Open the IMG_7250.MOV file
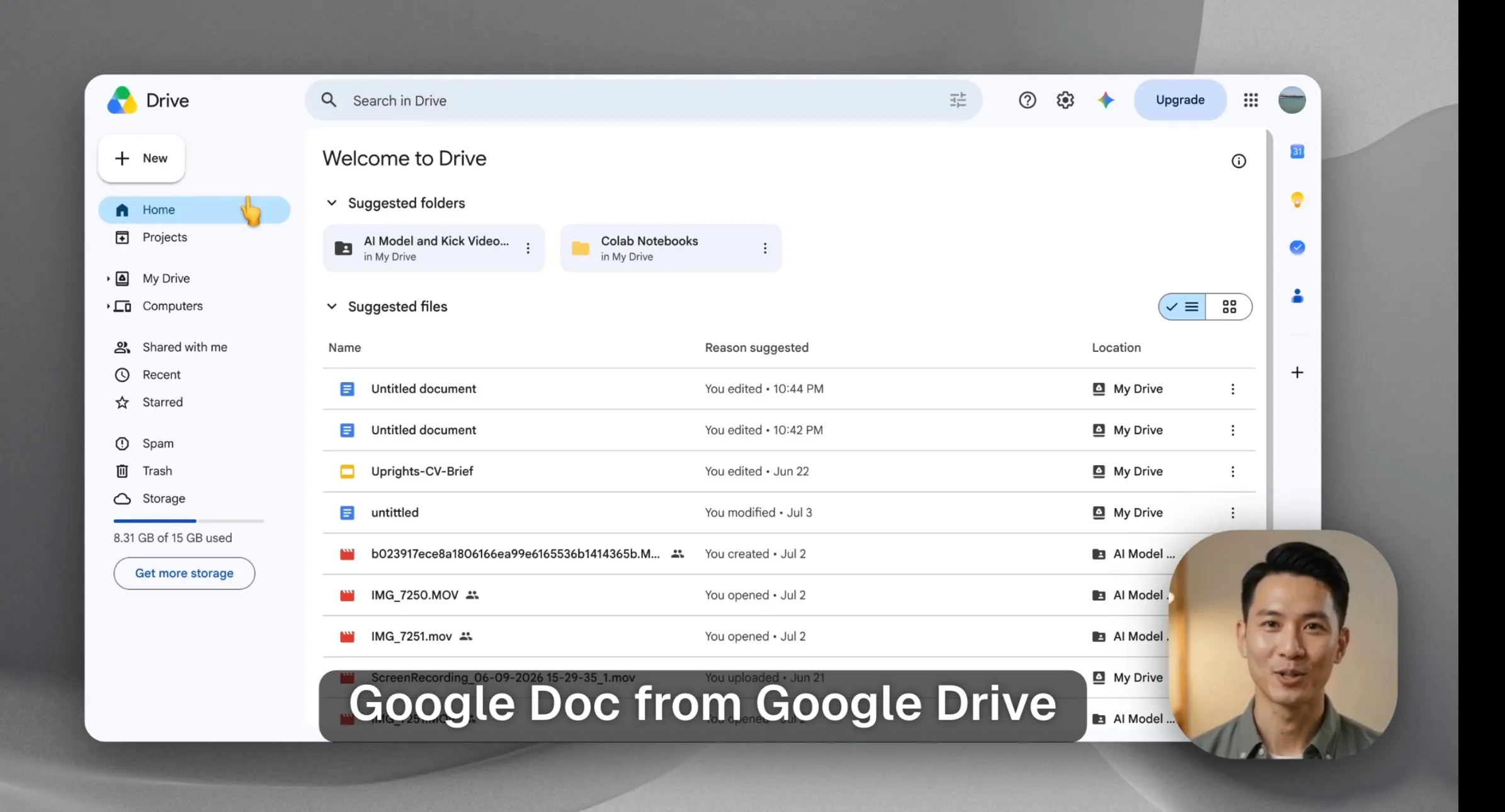The image size is (1505, 812). 414,595
